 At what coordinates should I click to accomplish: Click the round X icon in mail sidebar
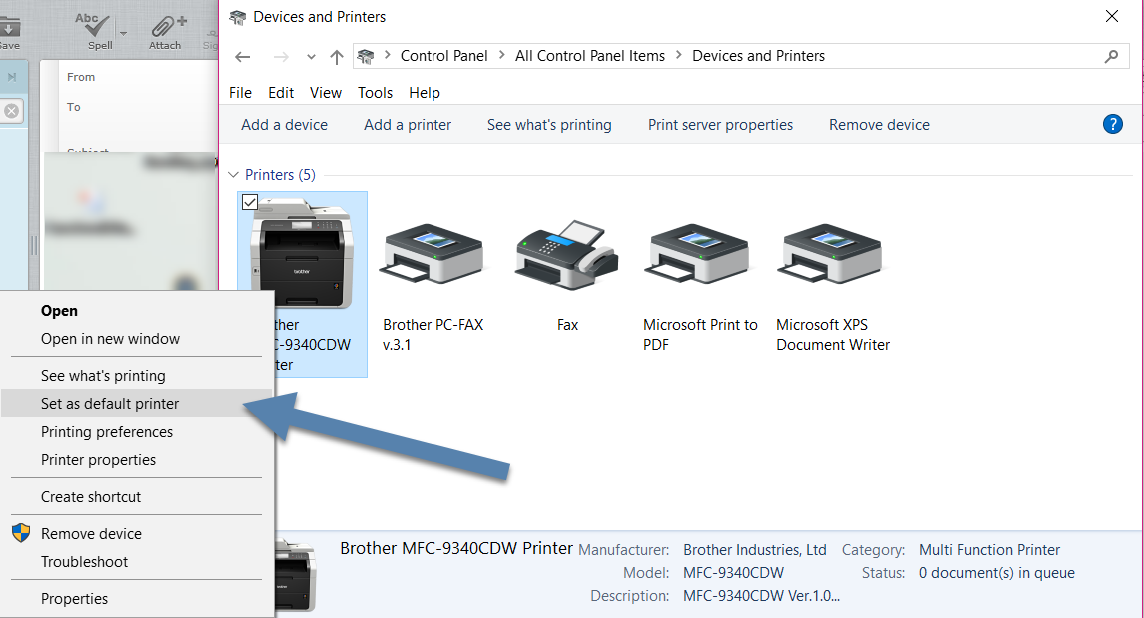tap(12, 111)
